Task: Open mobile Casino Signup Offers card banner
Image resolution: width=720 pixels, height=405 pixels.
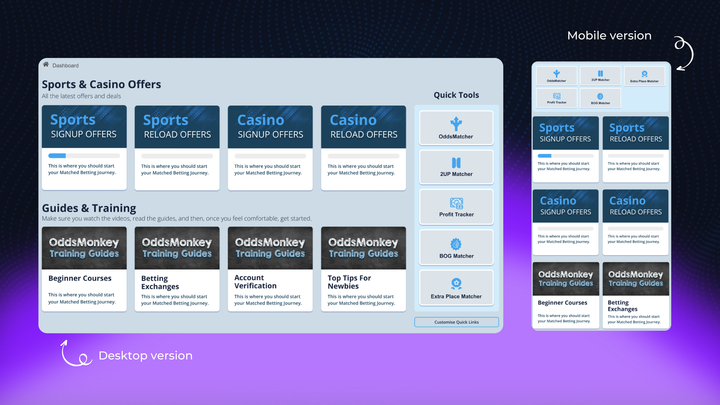Action: click(566, 206)
